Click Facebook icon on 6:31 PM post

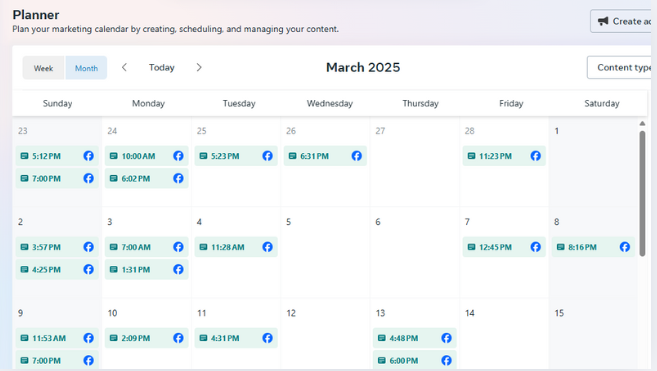(357, 156)
